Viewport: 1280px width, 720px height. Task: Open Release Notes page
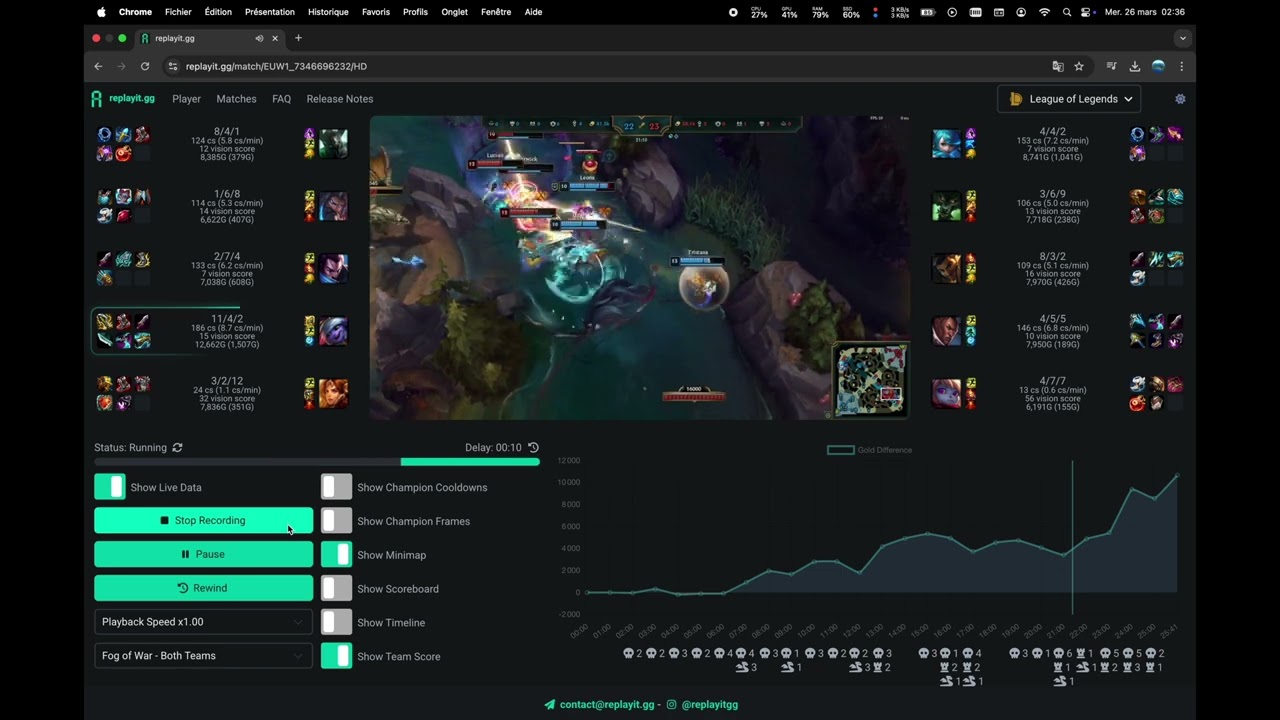tap(340, 99)
